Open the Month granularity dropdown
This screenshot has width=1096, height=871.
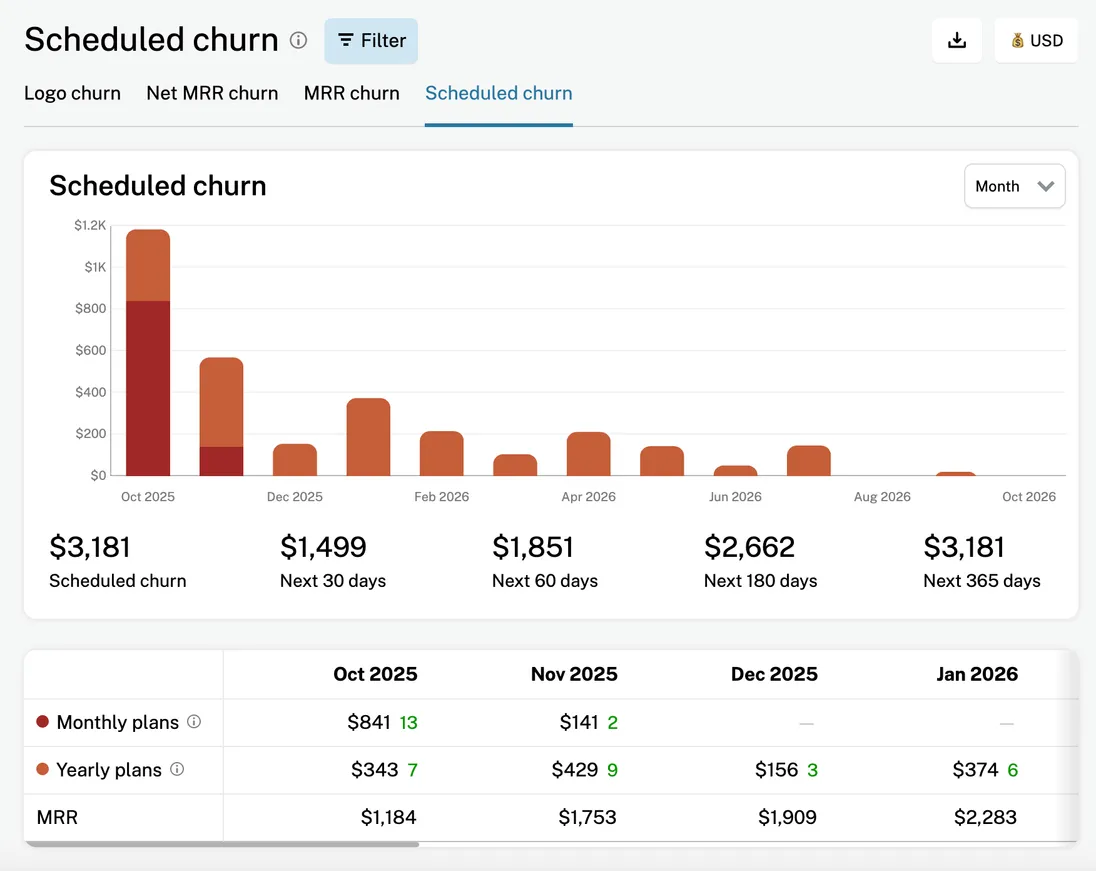click(x=1014, y=186)
